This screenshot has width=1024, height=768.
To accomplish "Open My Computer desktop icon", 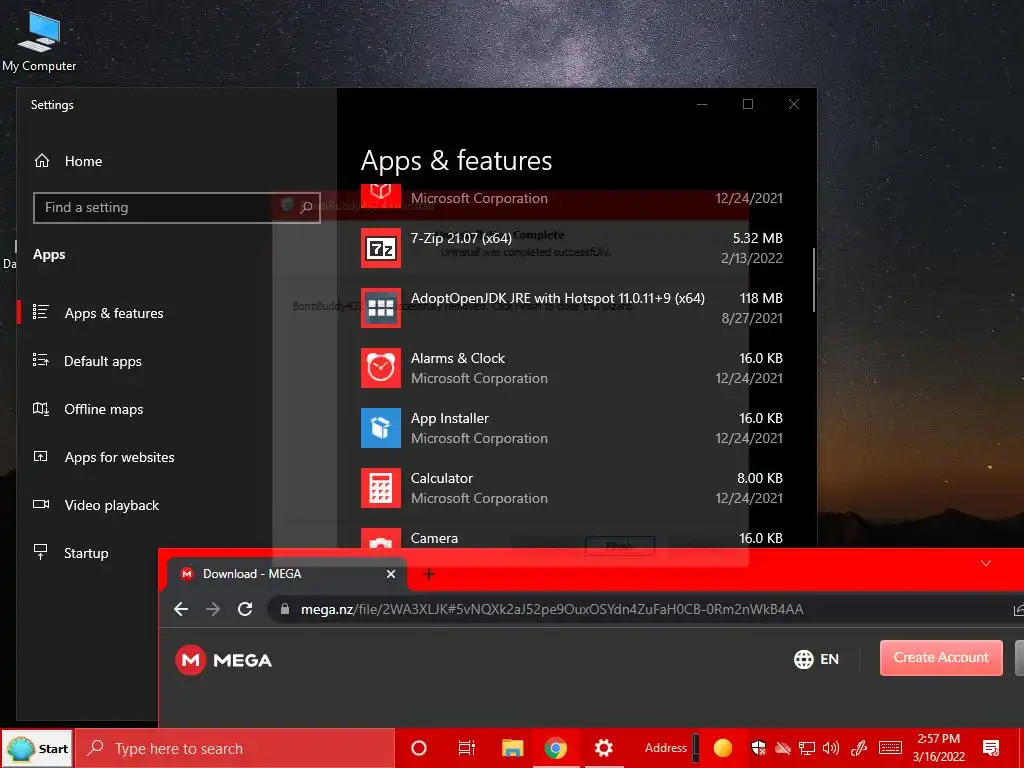I will click(39, 40).
